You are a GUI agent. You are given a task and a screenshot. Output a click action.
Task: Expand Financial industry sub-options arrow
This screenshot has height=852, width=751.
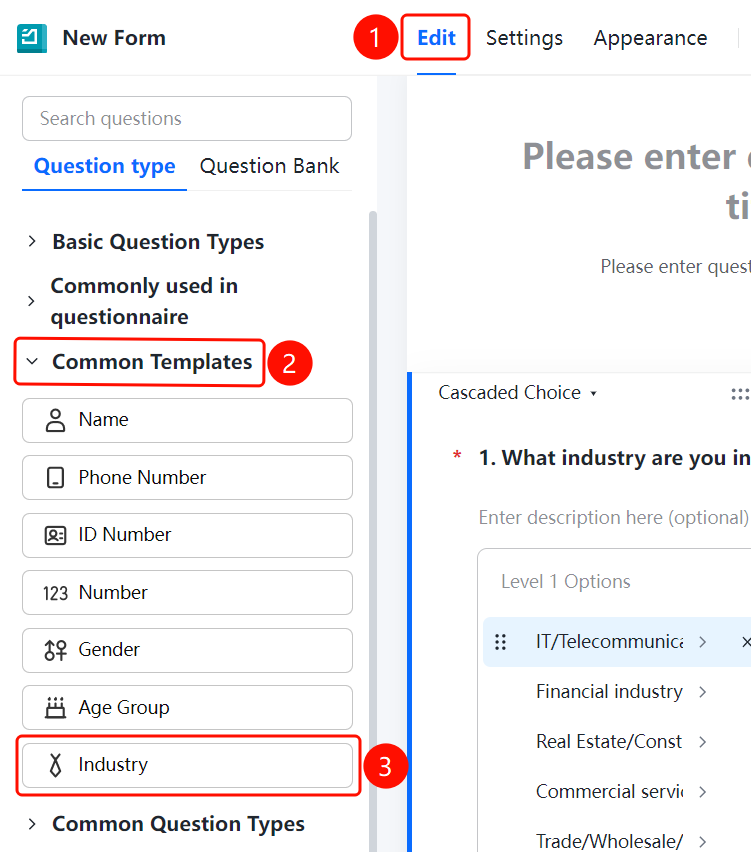click(x=703, y=692)
